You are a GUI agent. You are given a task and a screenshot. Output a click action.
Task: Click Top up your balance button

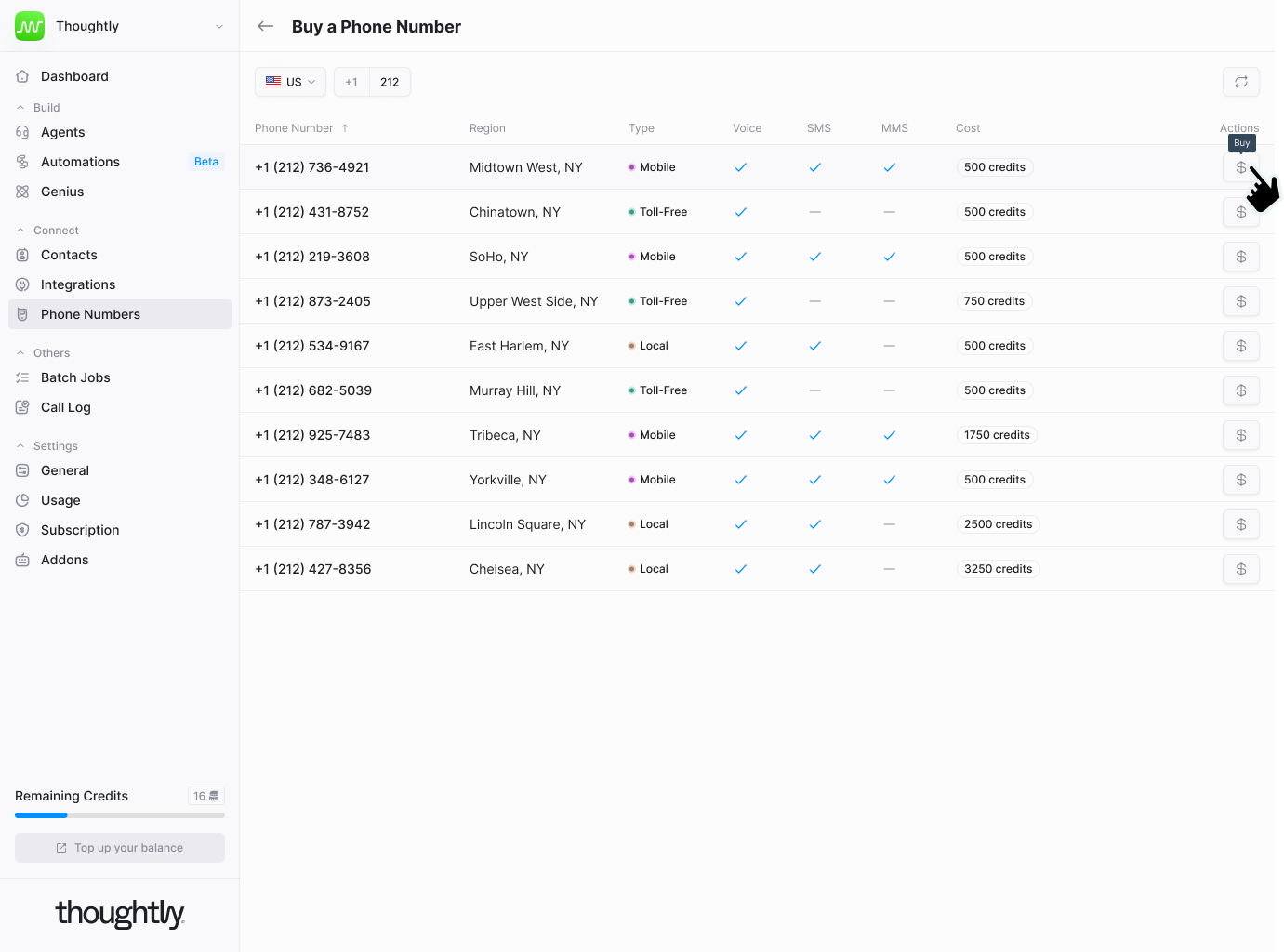coord(120,848)
